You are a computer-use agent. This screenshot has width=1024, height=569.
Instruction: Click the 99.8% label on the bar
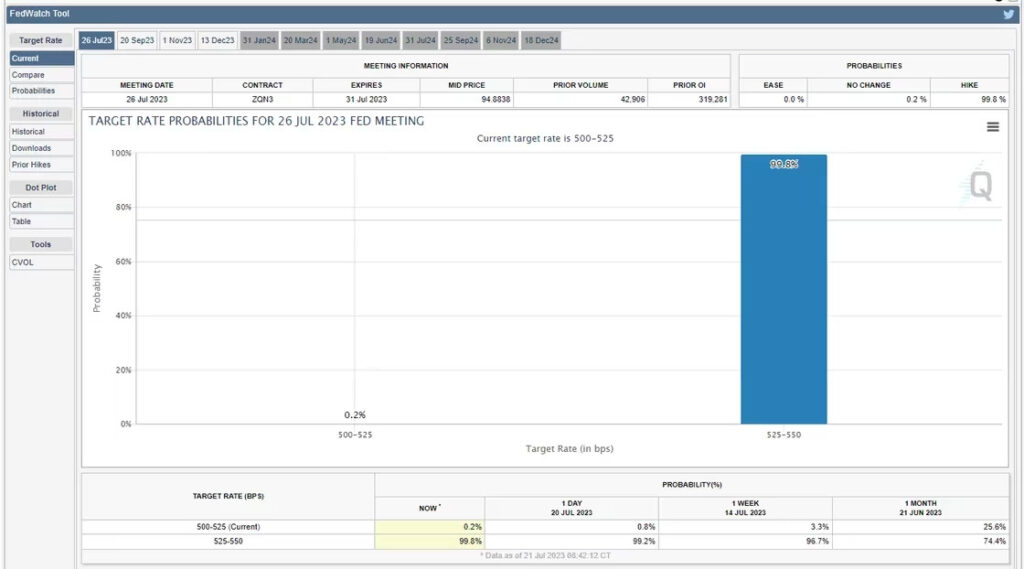[784, 164]
